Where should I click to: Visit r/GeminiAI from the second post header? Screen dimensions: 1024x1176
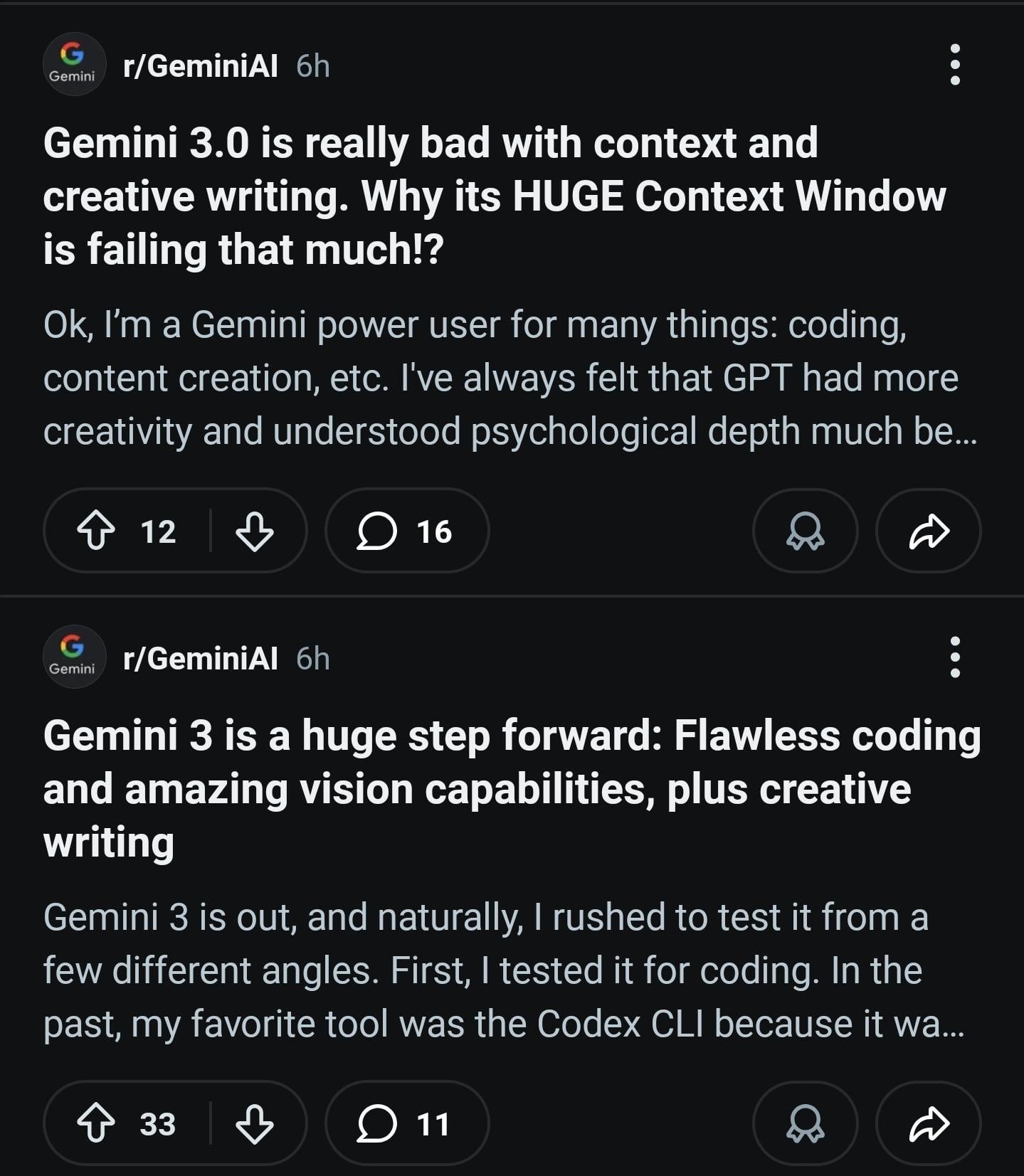click(200, 659)
